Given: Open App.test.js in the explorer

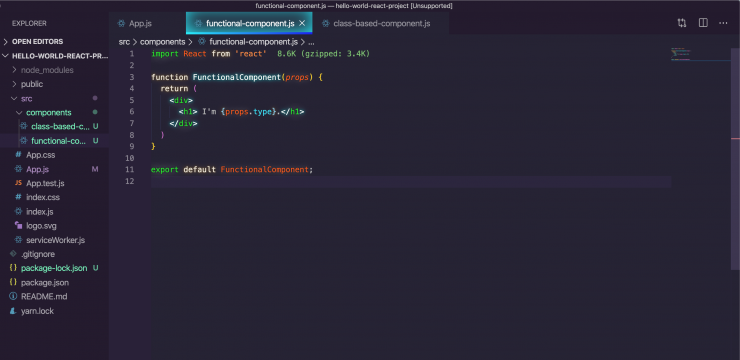Looking at the screenshot, I should click(x=45, y=183).
